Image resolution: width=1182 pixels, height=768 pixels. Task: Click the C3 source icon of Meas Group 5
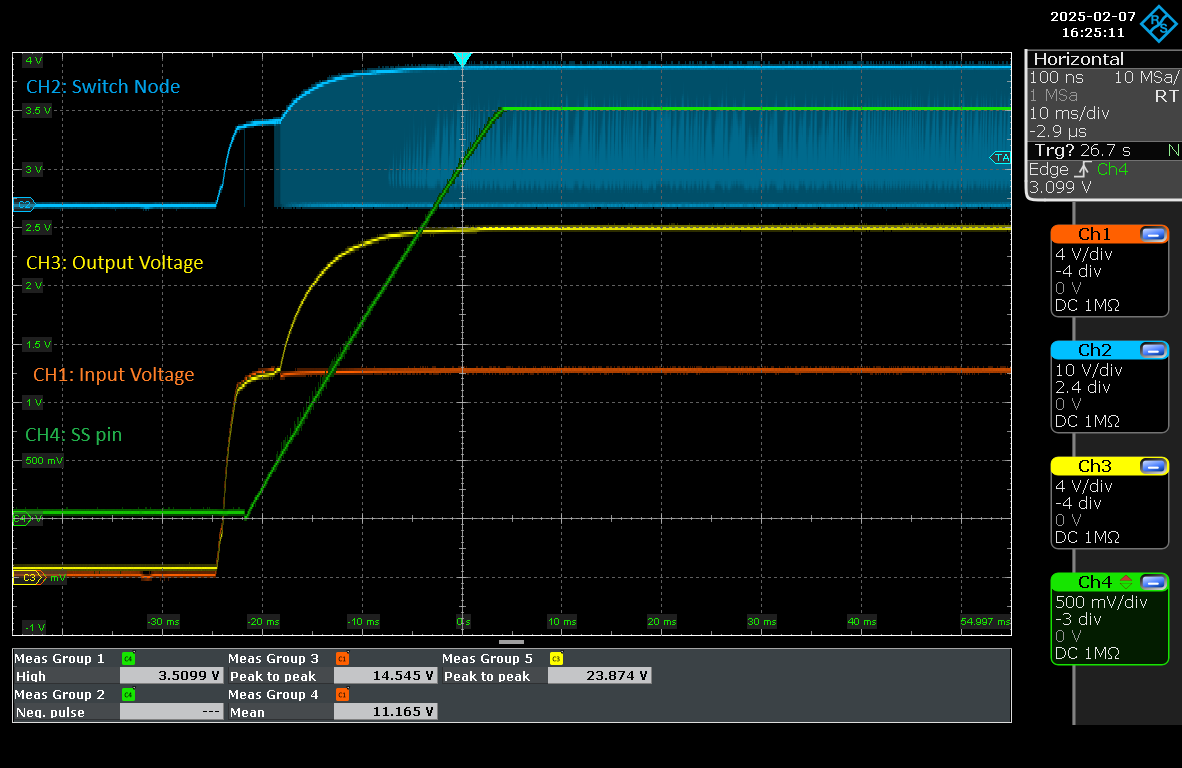556,658
